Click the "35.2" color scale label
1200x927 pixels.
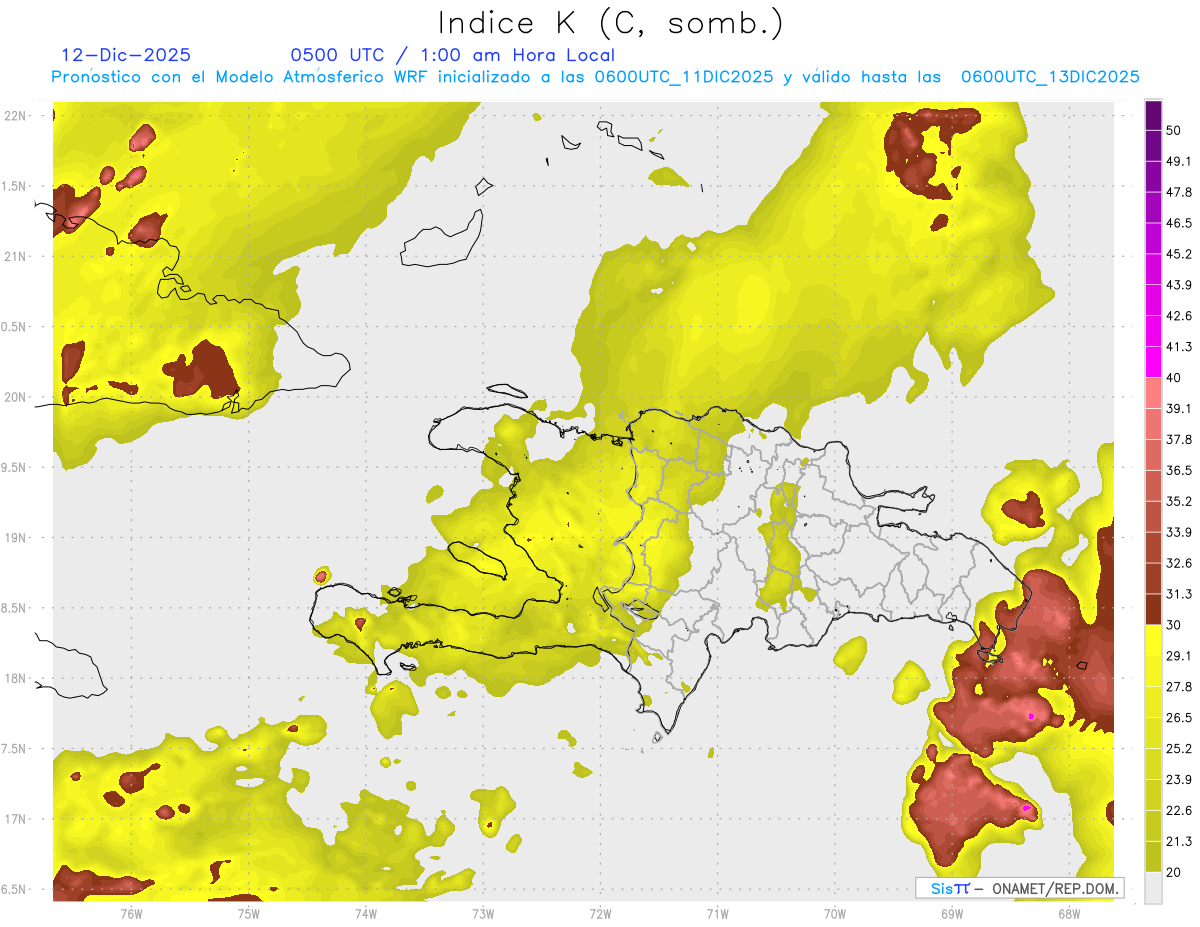coord(1179,501)
